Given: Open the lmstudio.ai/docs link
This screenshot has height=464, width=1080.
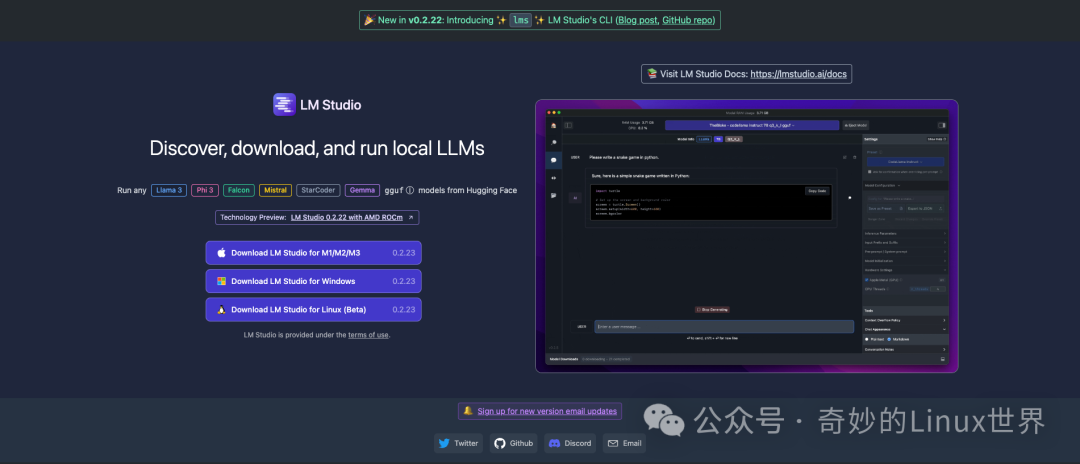Looking at the screenshot, I should 798,74.
